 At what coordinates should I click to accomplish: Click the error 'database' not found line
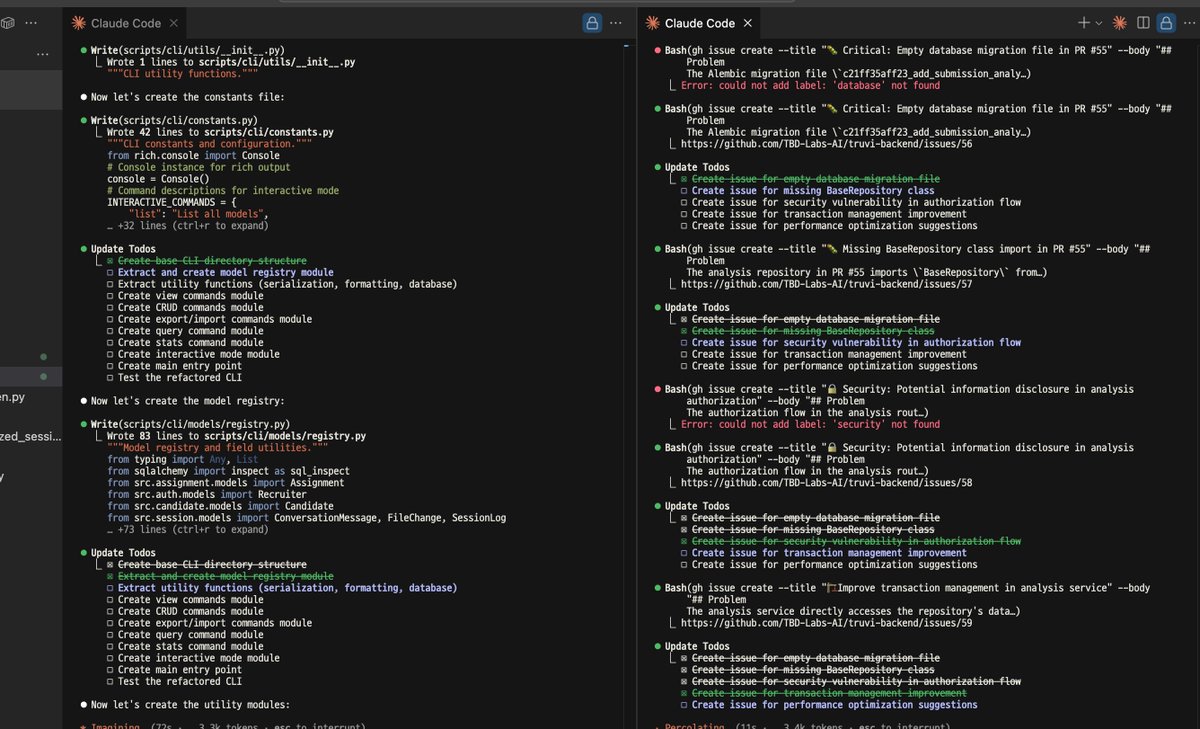(810, 85)
